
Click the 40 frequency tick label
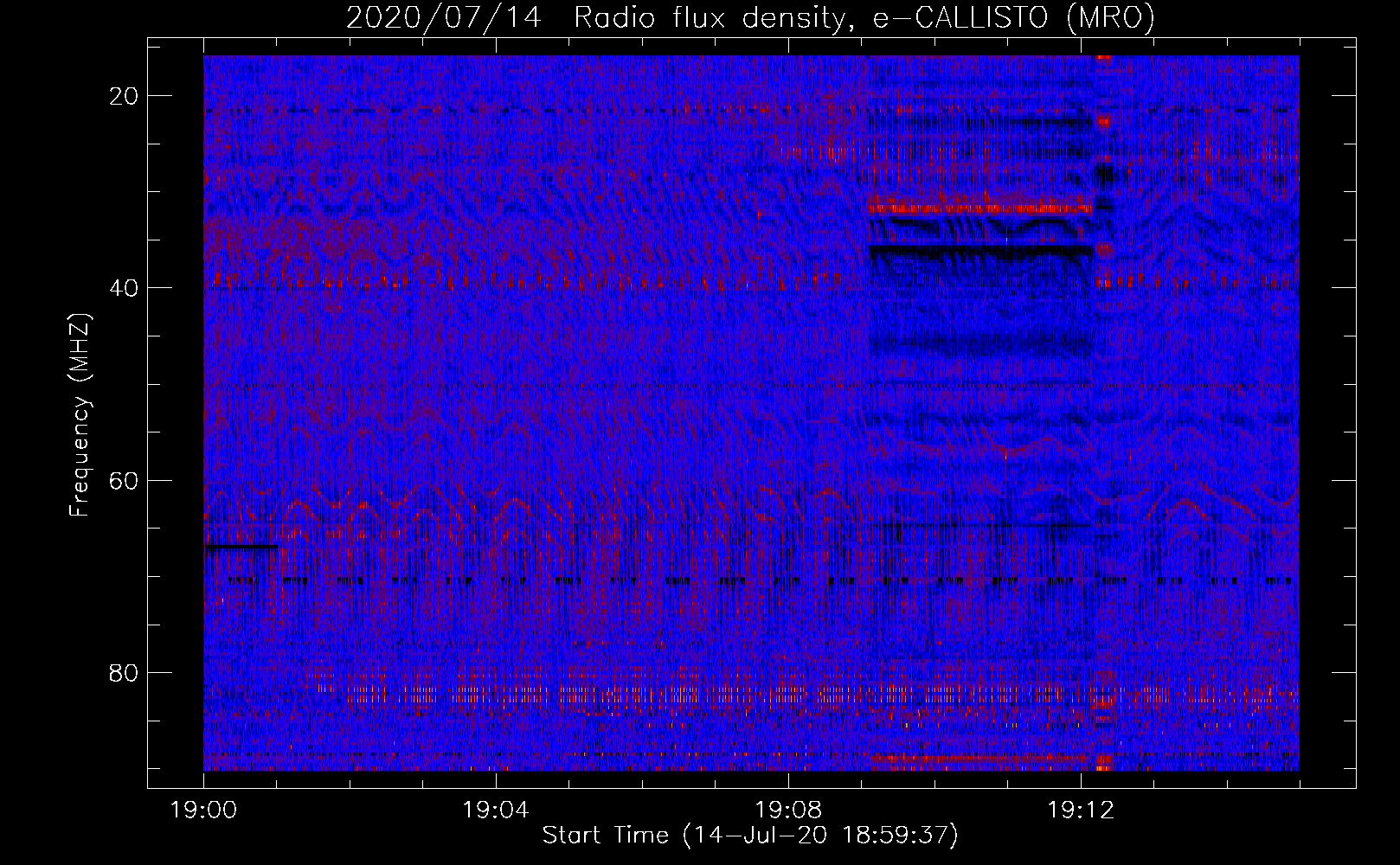[x=125, y=288]
